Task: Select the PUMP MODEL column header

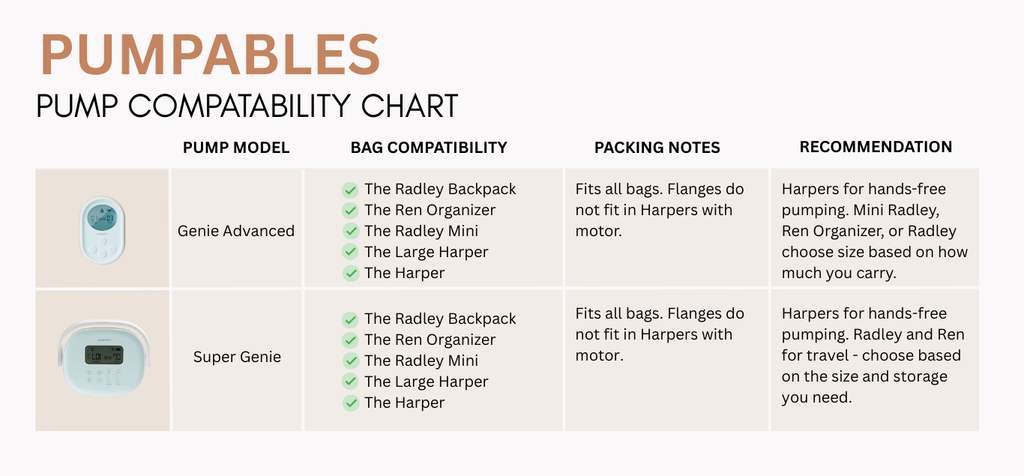Action: [236, 148]
